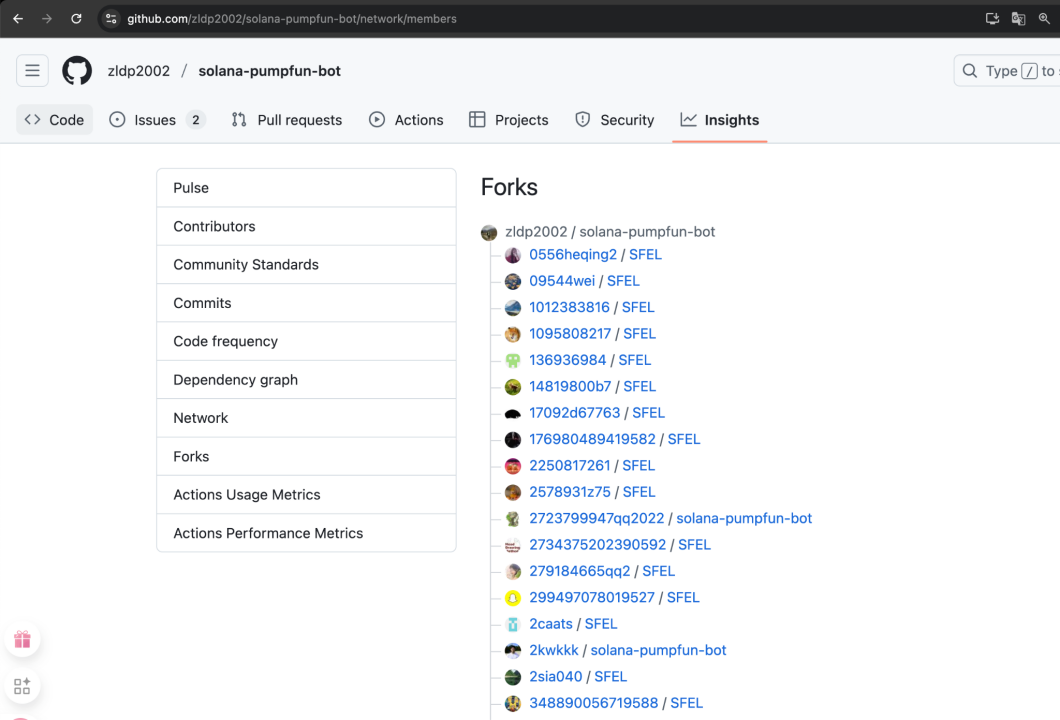
Task: Click the browser reload button
Action: tap(76, 18)
